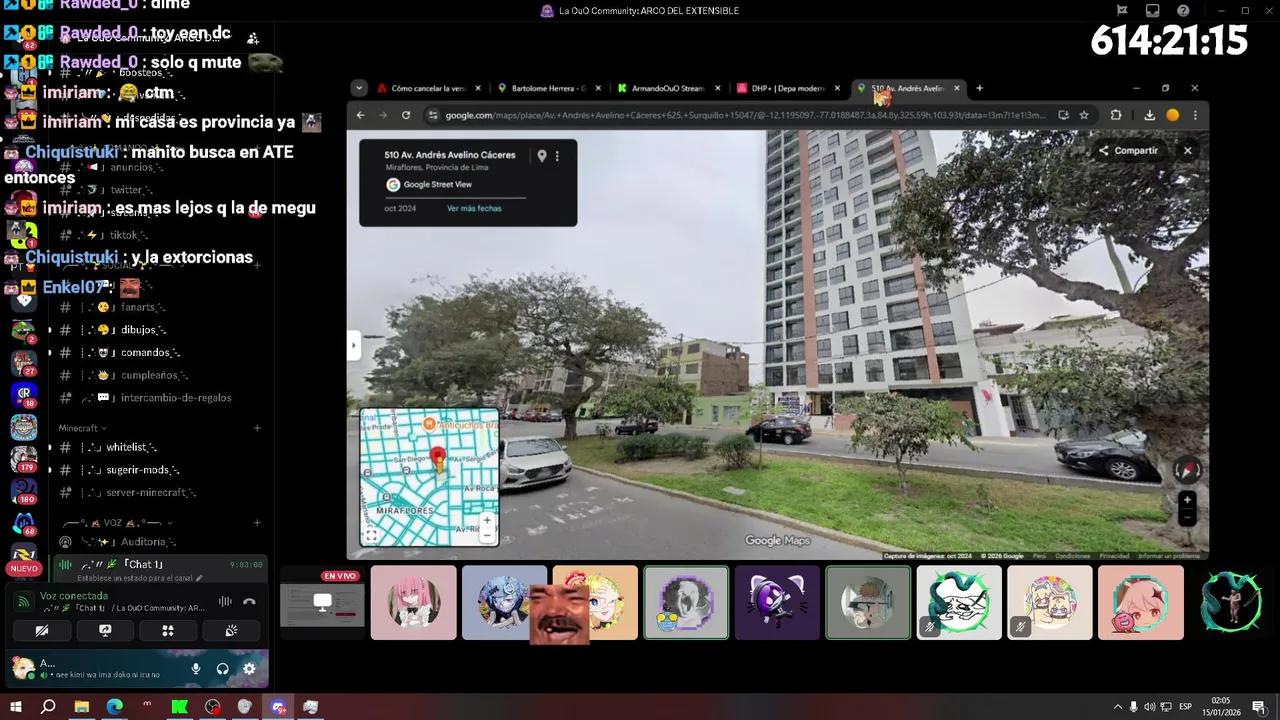
Task: Select the Chat 1 voice channel
Action: (161, 564)
